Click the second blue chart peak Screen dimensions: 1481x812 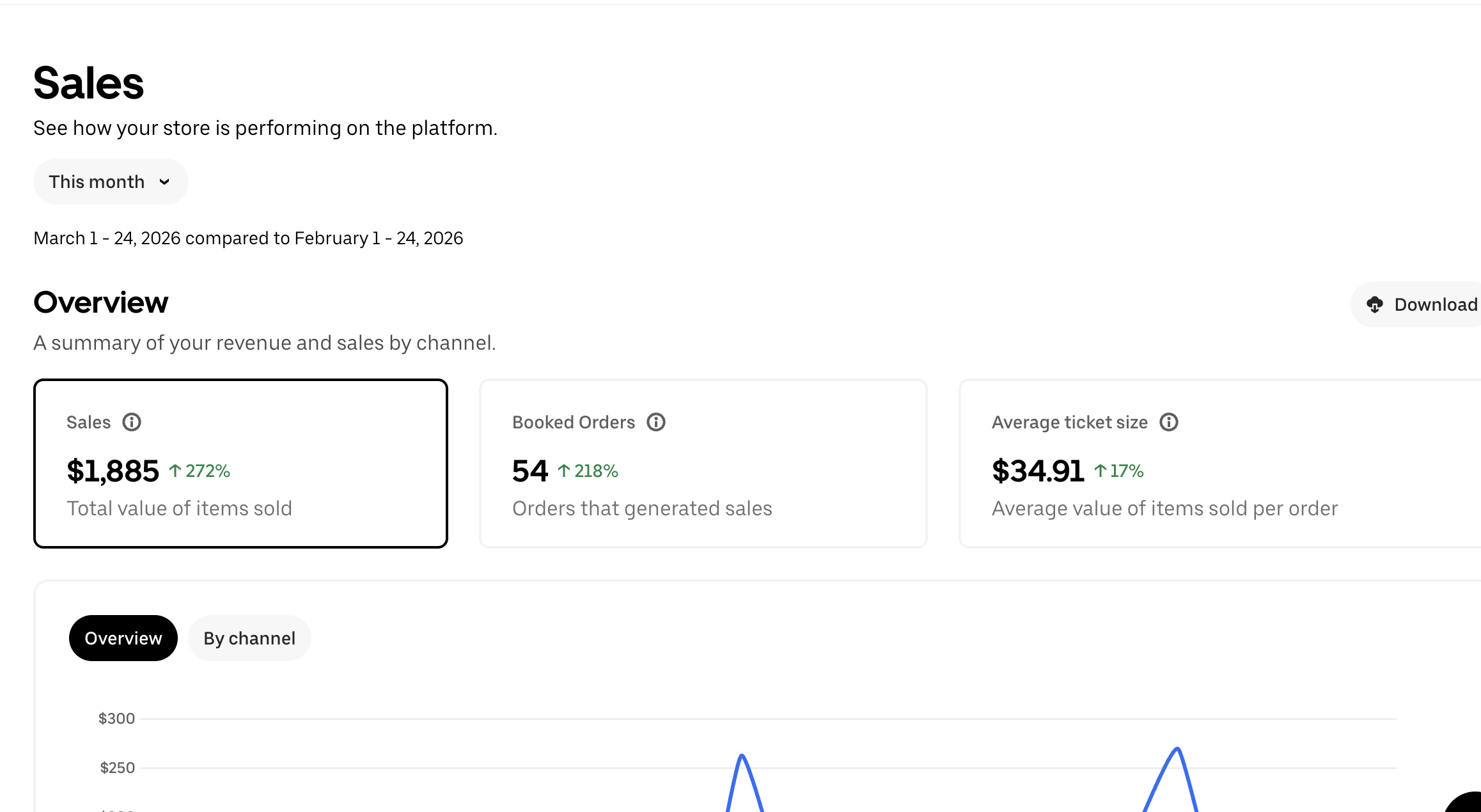pos(1177,749)
